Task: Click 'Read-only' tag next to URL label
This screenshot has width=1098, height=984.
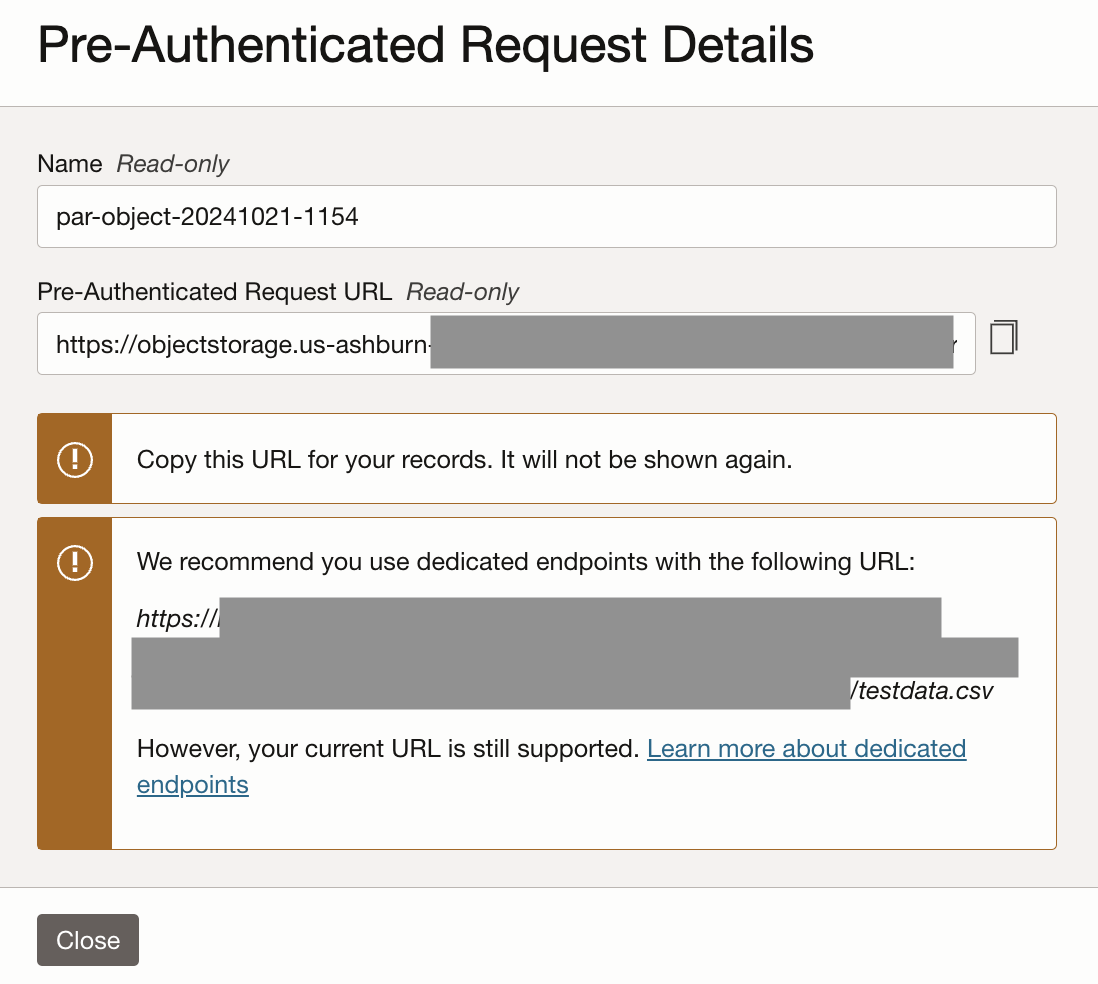Action: [463, 292]
